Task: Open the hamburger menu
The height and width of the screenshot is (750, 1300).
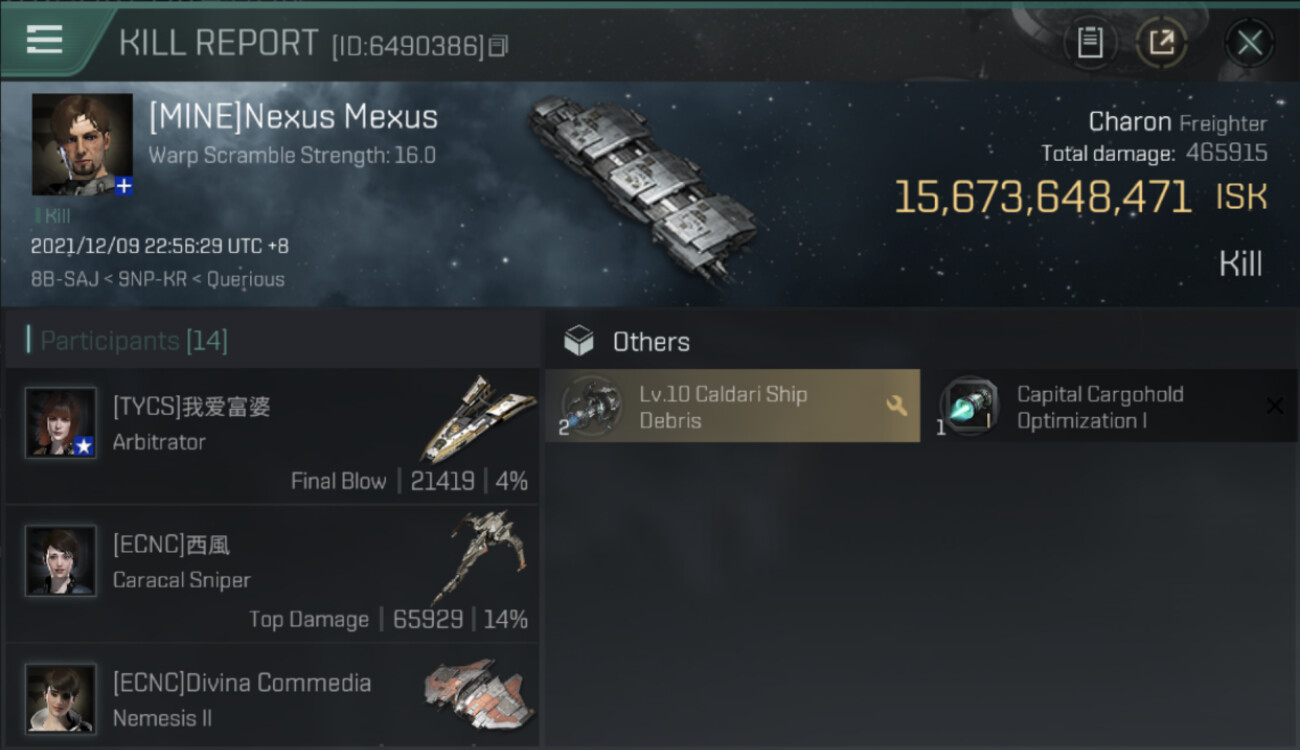Action: pyautogui.click(x=44, y=40)
